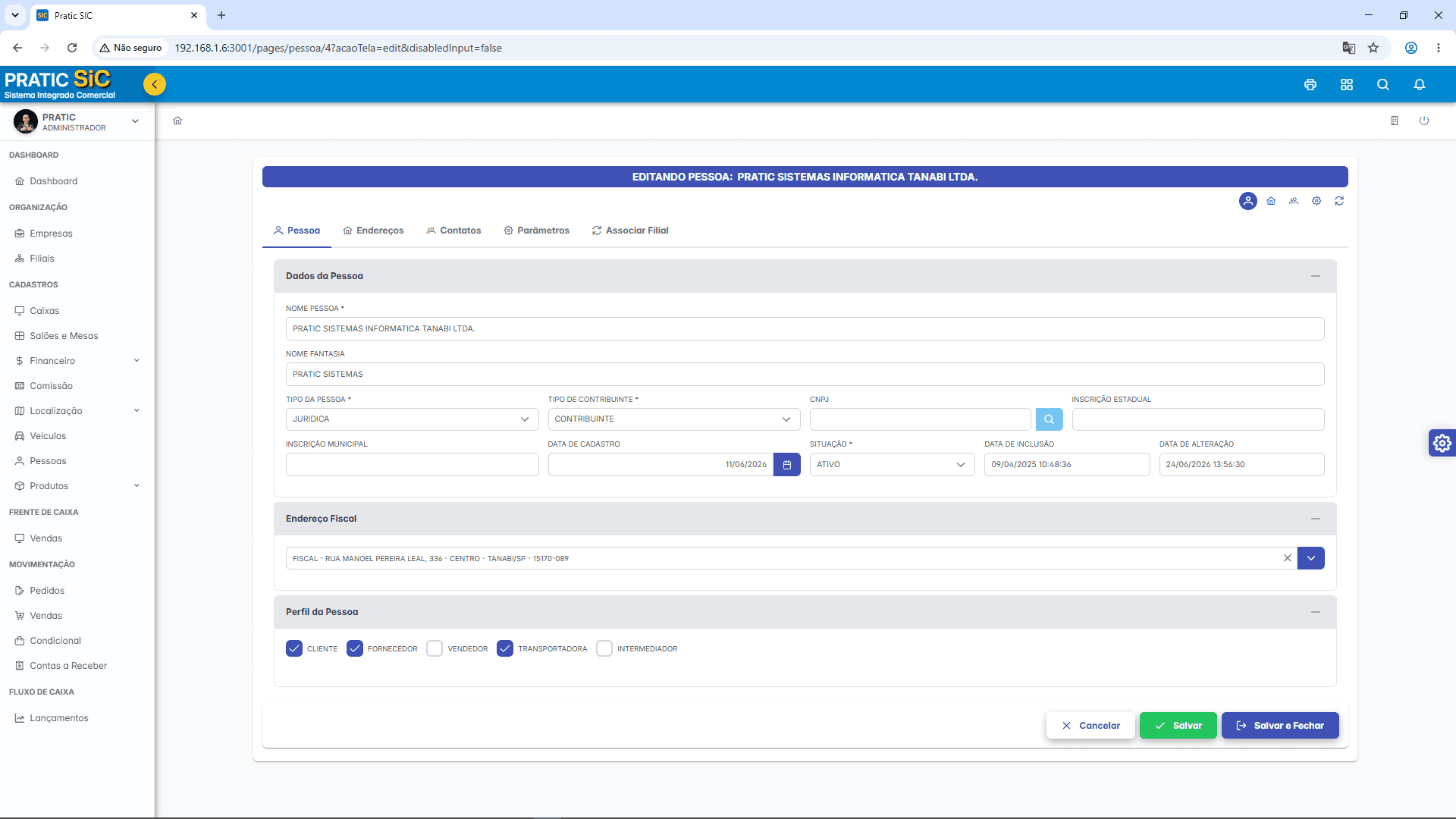1456x819 pixels.
Task: Bookmark this page with the star icon
Action: pos(1373,48)
